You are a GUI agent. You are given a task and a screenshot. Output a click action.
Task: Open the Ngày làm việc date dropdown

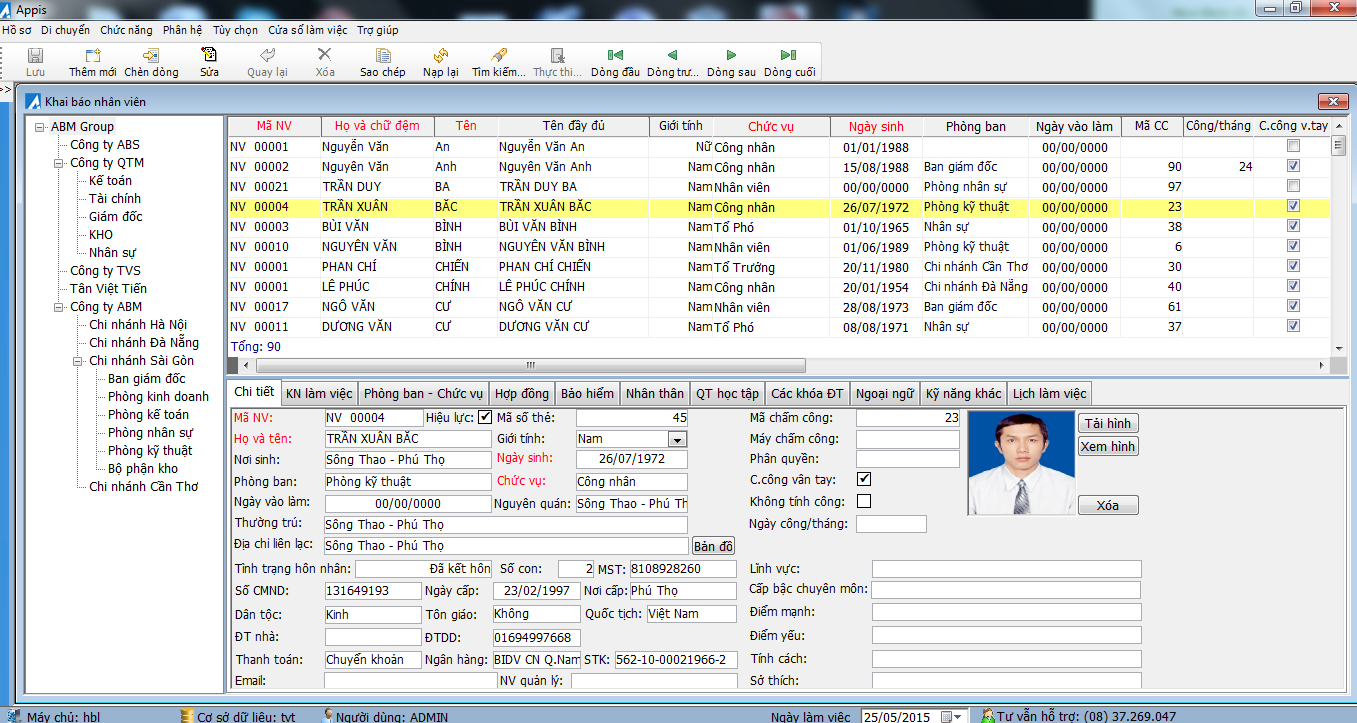coord(958,716)
